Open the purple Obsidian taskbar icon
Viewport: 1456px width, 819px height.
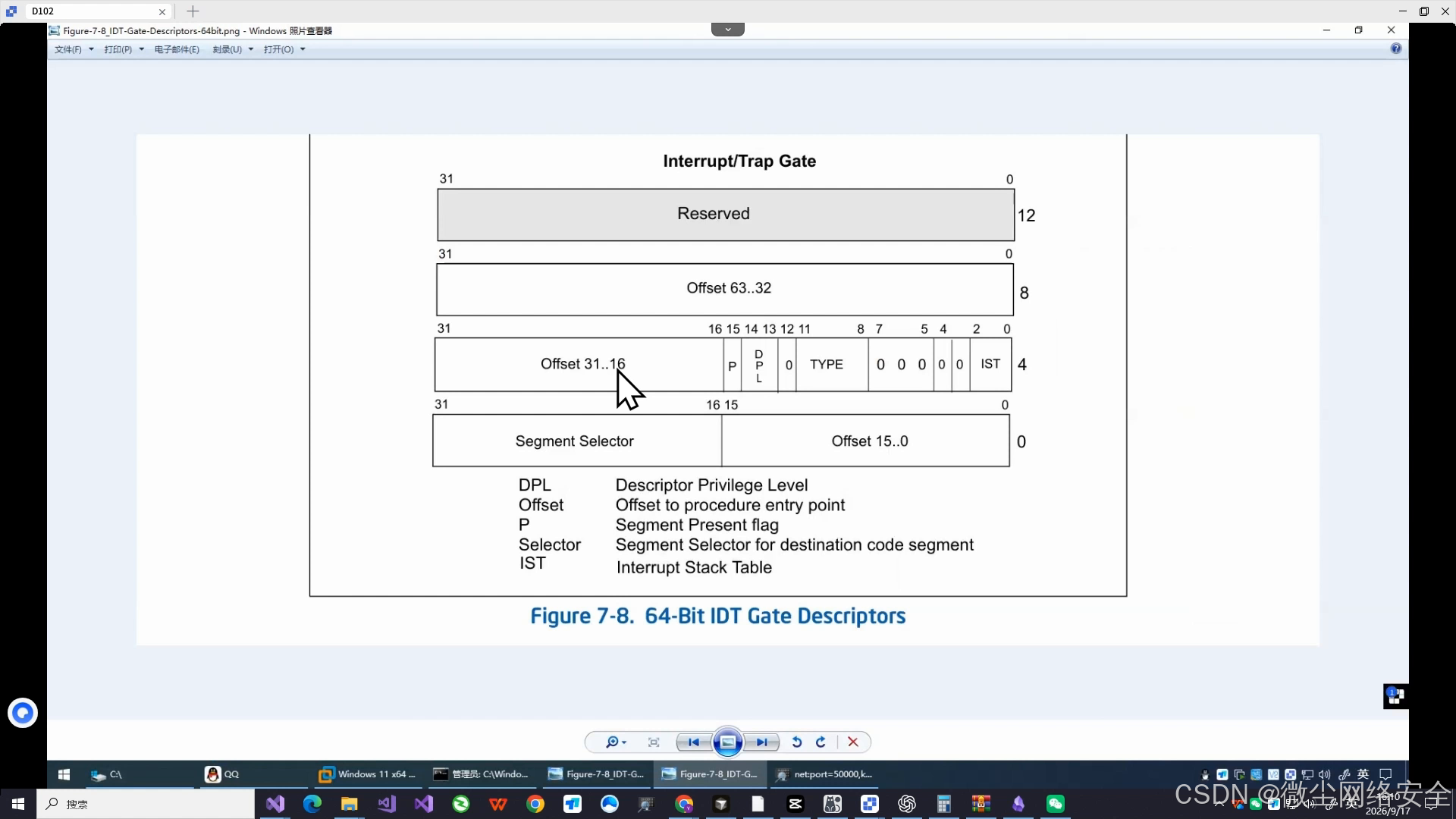[1018, 804]
